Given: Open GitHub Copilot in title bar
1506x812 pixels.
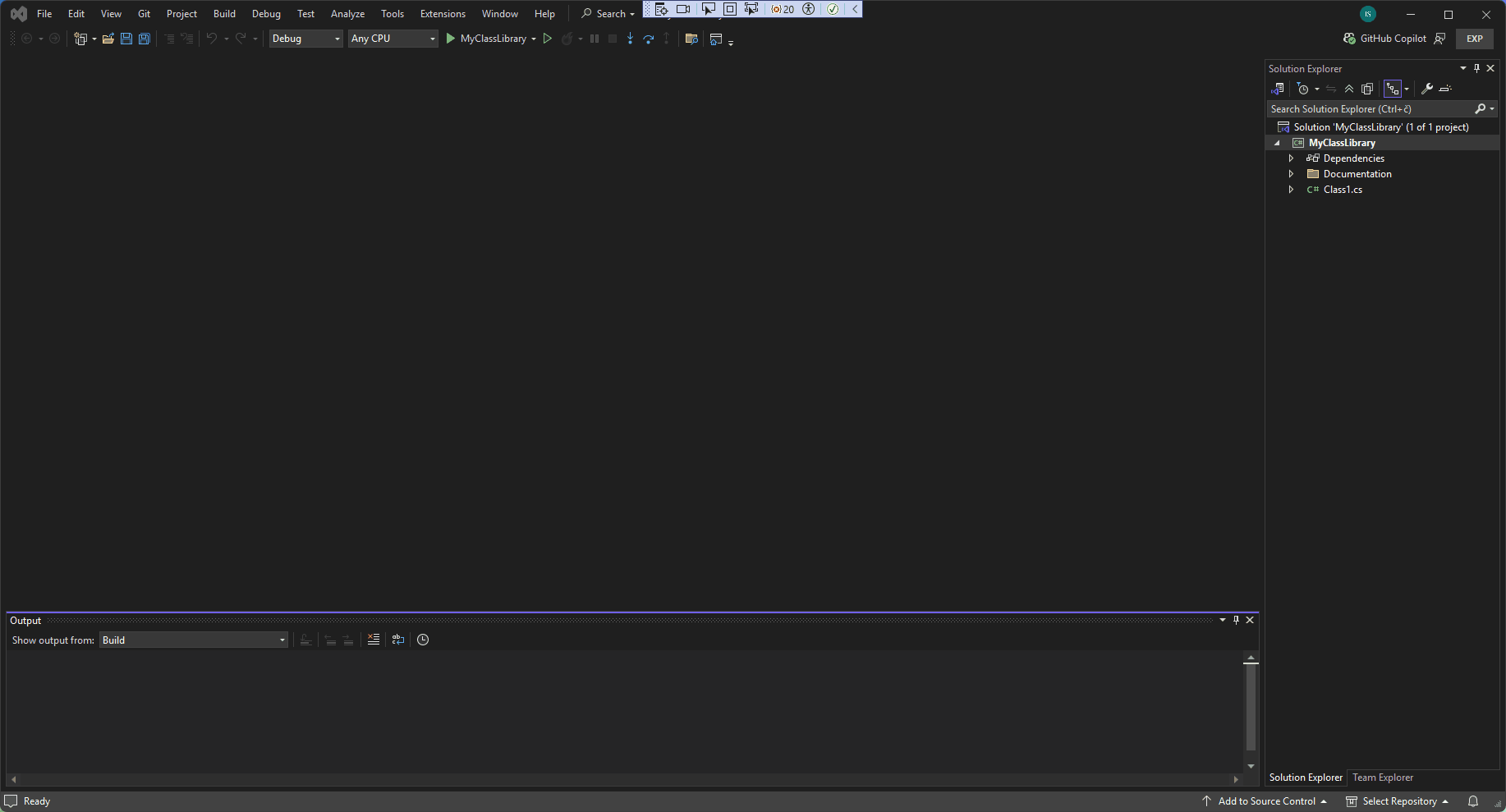Looking at the screenshot, I should click(1385, 39).
